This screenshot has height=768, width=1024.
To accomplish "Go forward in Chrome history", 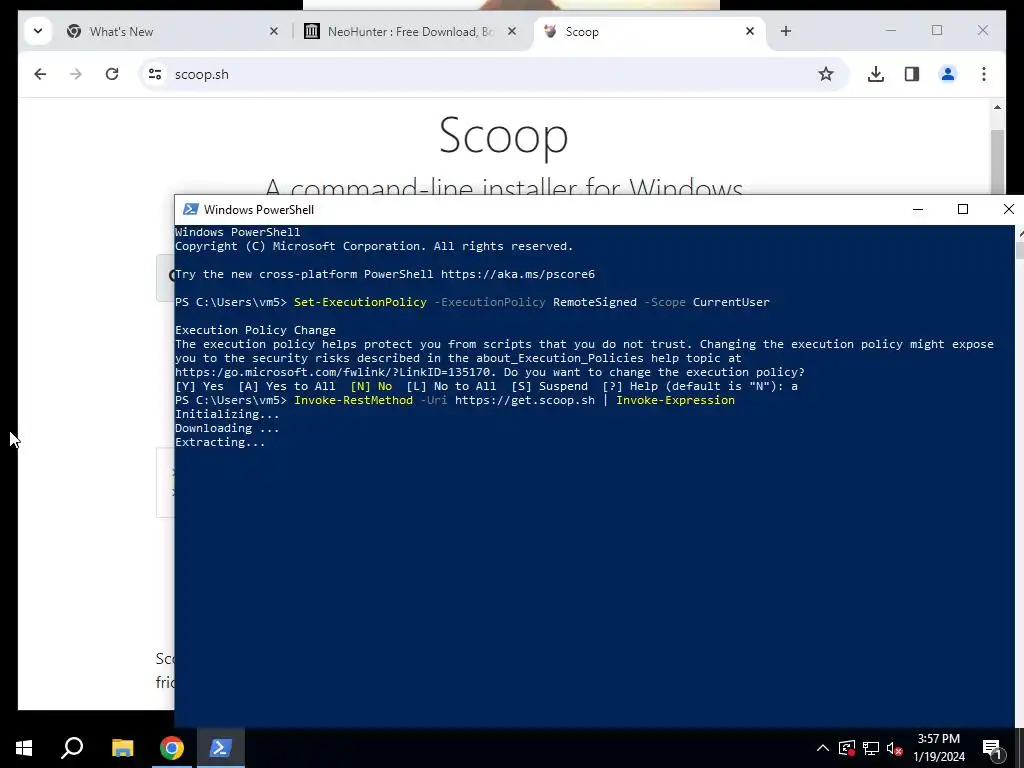I will (x=76, y=74).
